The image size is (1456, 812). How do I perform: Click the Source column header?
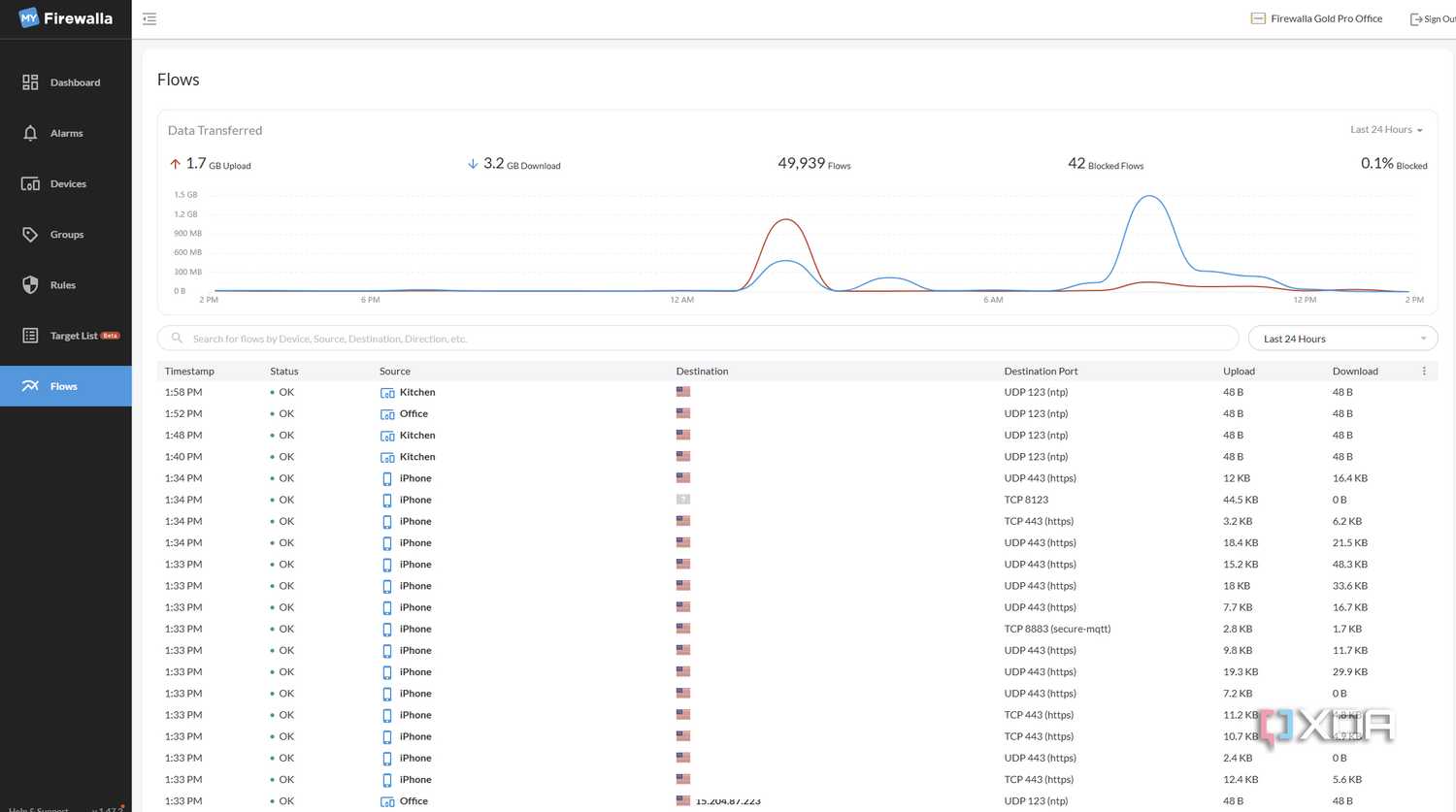click(395, 372)
